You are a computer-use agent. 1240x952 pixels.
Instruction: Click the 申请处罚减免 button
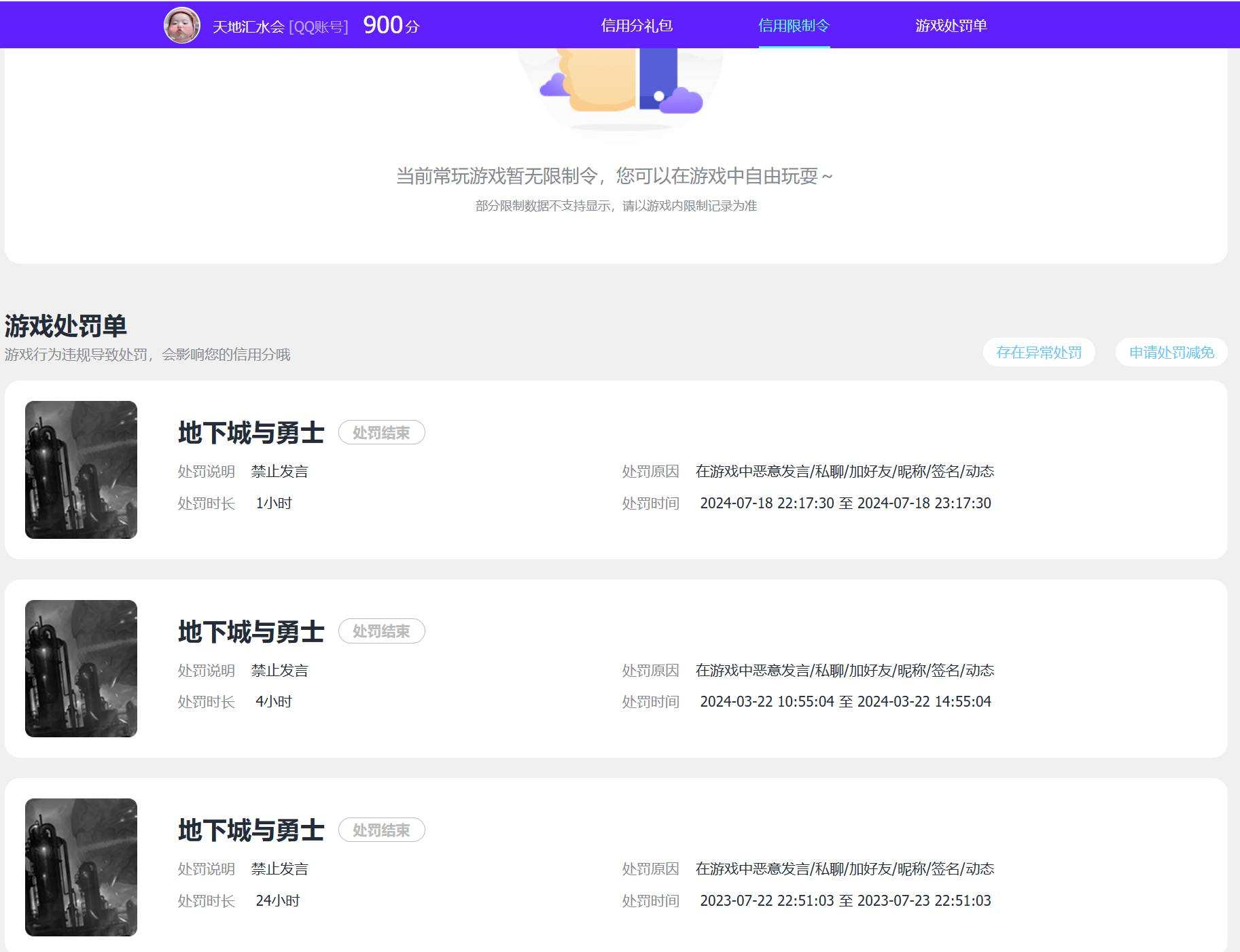click(x=1171, y=352)
